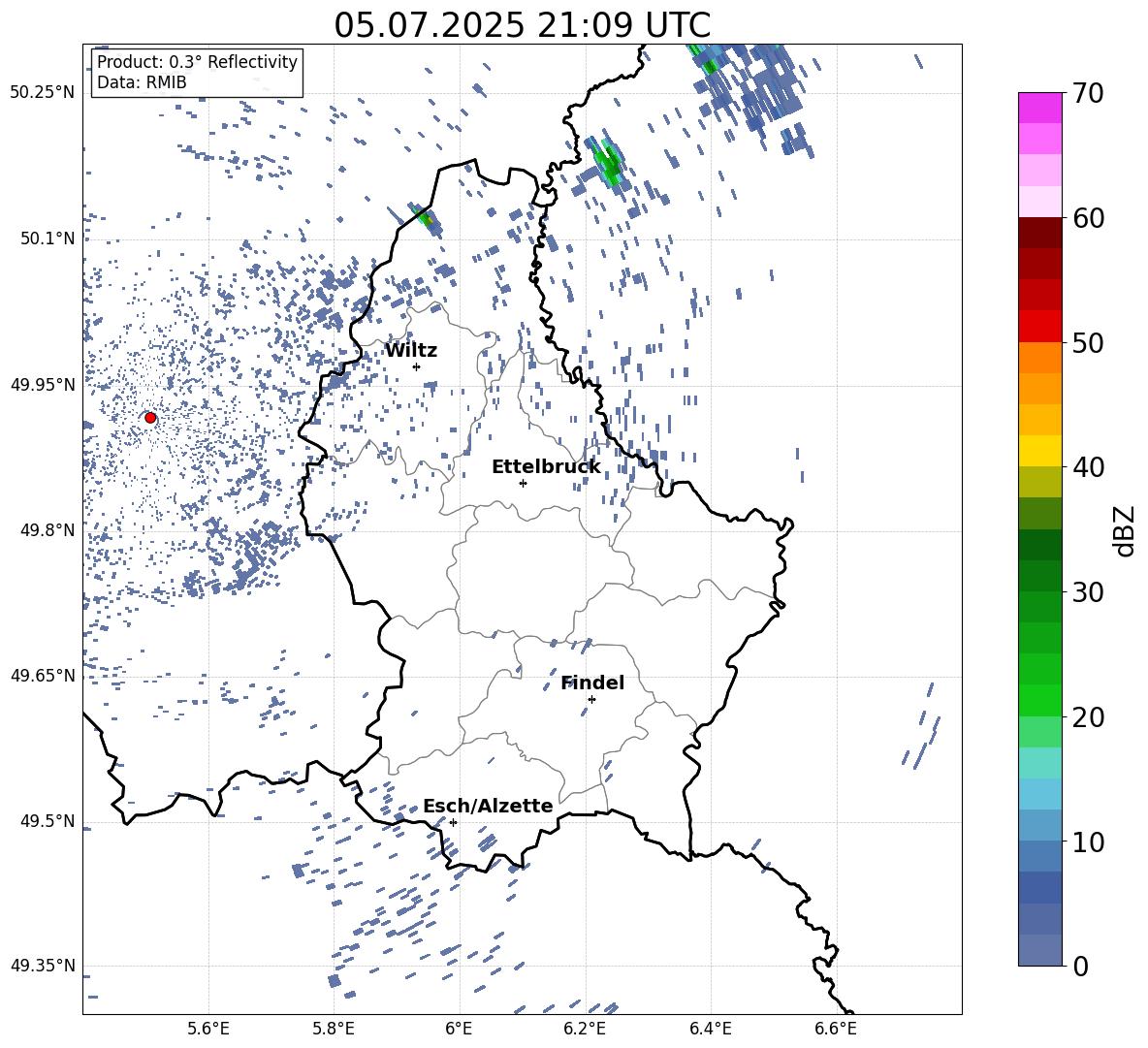Click the 6.2°E longitude label
1148x1048 pixels.
pos(585,1029)
